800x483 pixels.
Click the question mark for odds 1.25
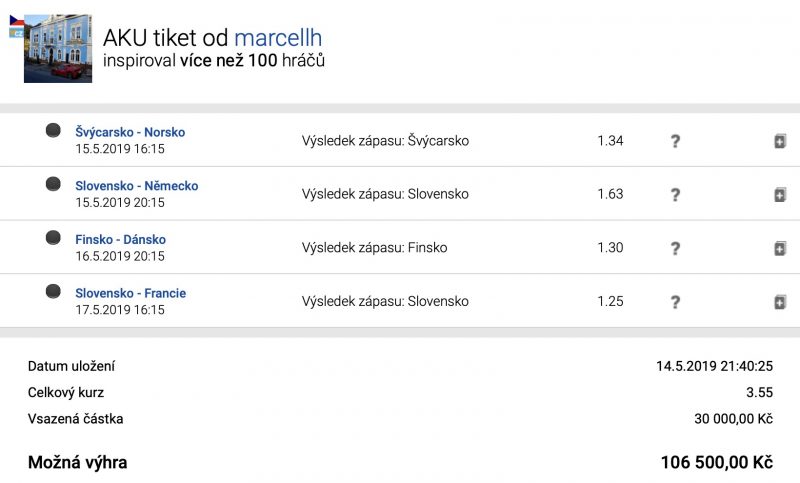[x=675, y=302]
